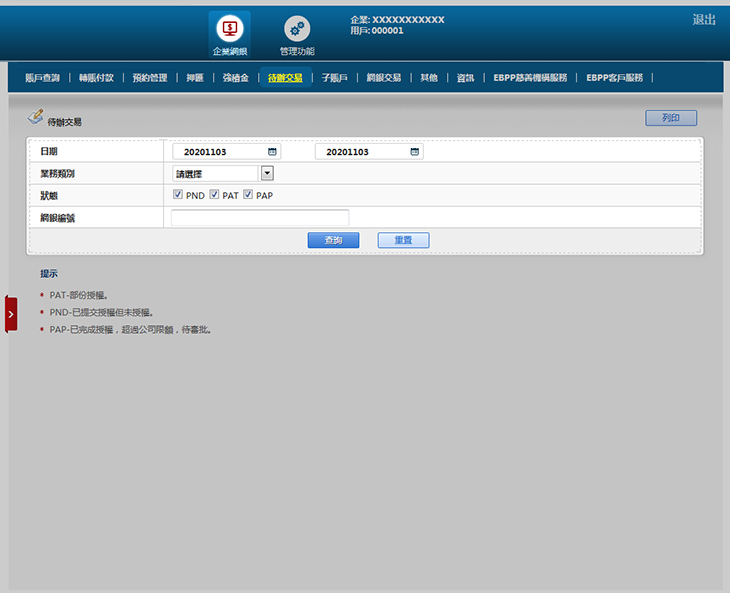Uncheck the PND status checkbox
This screenshot has height=593, width=730.
178,195
